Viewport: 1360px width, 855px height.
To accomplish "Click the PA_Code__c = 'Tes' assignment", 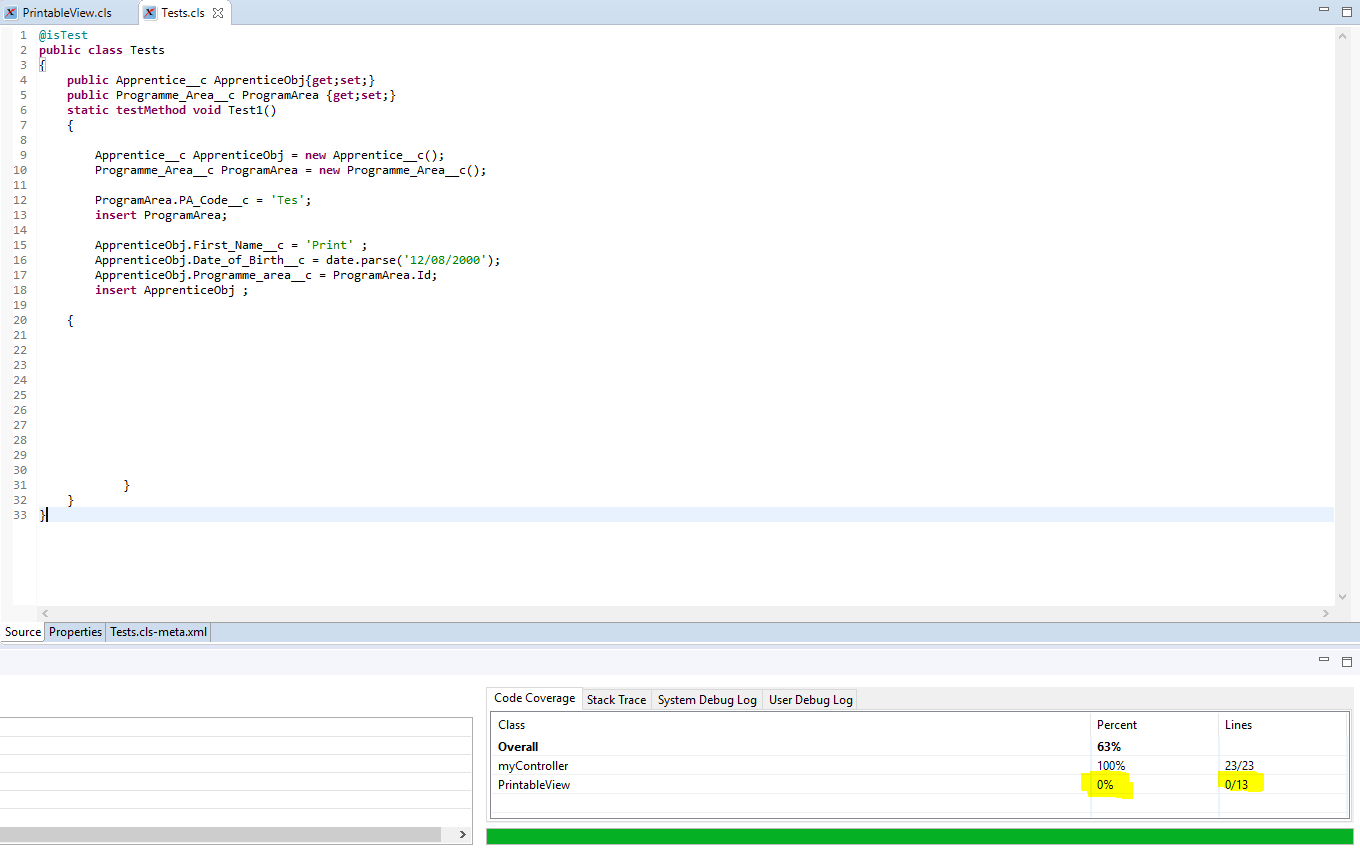I will [x=203, y=200].
